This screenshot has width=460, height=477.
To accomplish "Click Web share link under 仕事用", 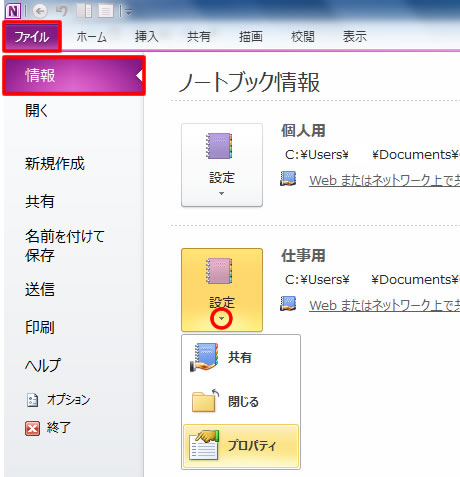I will [x=384, y=305].
